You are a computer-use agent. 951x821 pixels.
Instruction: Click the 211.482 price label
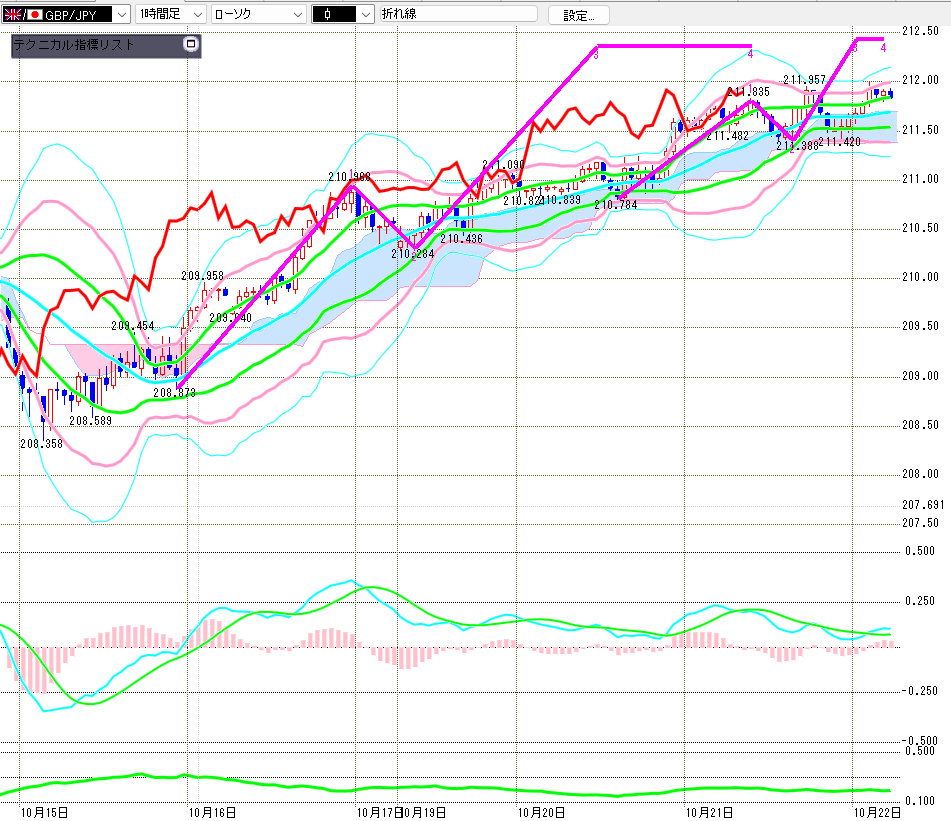[x=727, y=136]
